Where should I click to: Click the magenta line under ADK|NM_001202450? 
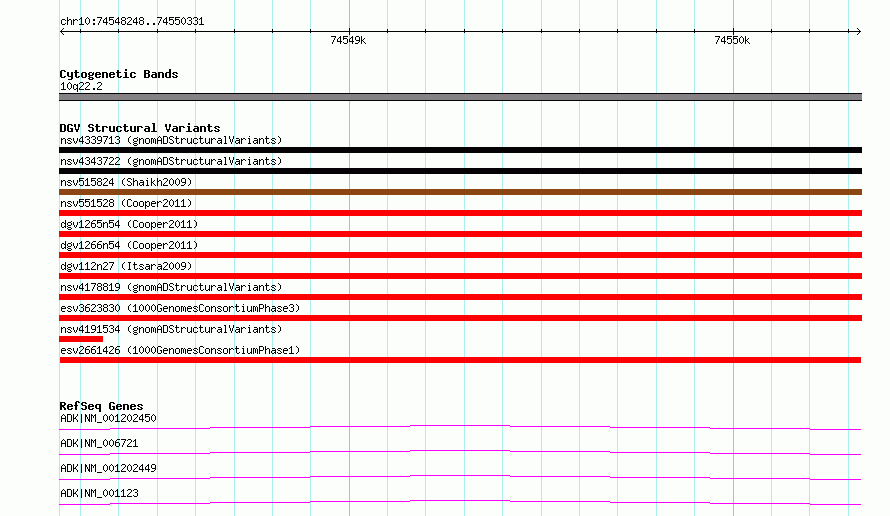(x=460, y=427)
